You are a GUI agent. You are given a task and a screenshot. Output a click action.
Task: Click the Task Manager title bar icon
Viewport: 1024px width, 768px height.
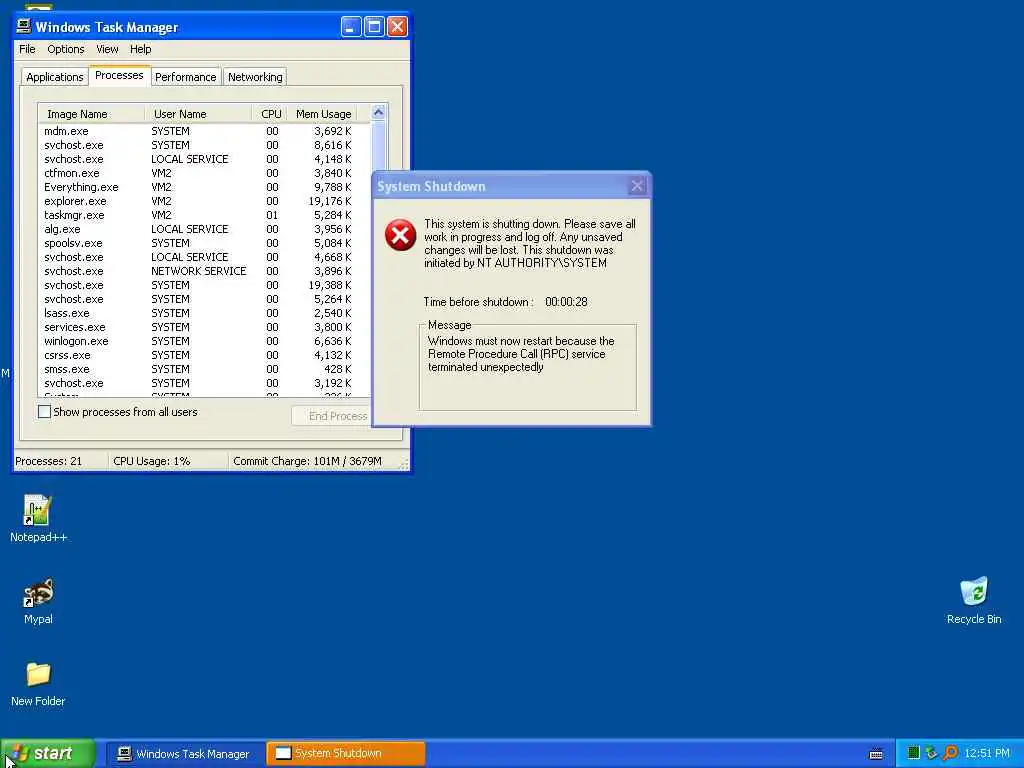(24, 26)
